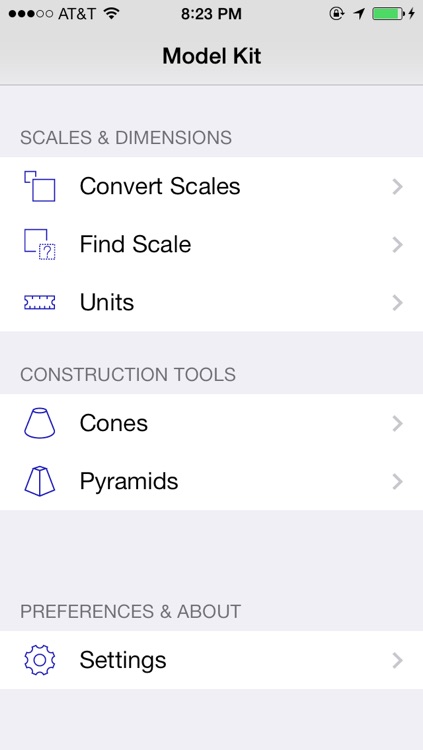Tap the 8:23 PM clock
Viewport: 423px width, 750px height.
(x=212, y=14)
